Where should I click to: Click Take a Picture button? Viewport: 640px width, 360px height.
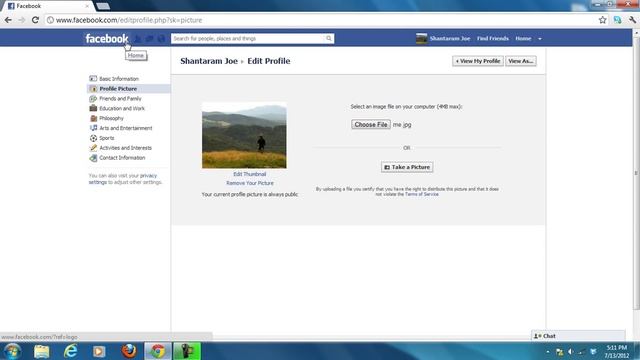coord(407,167)
